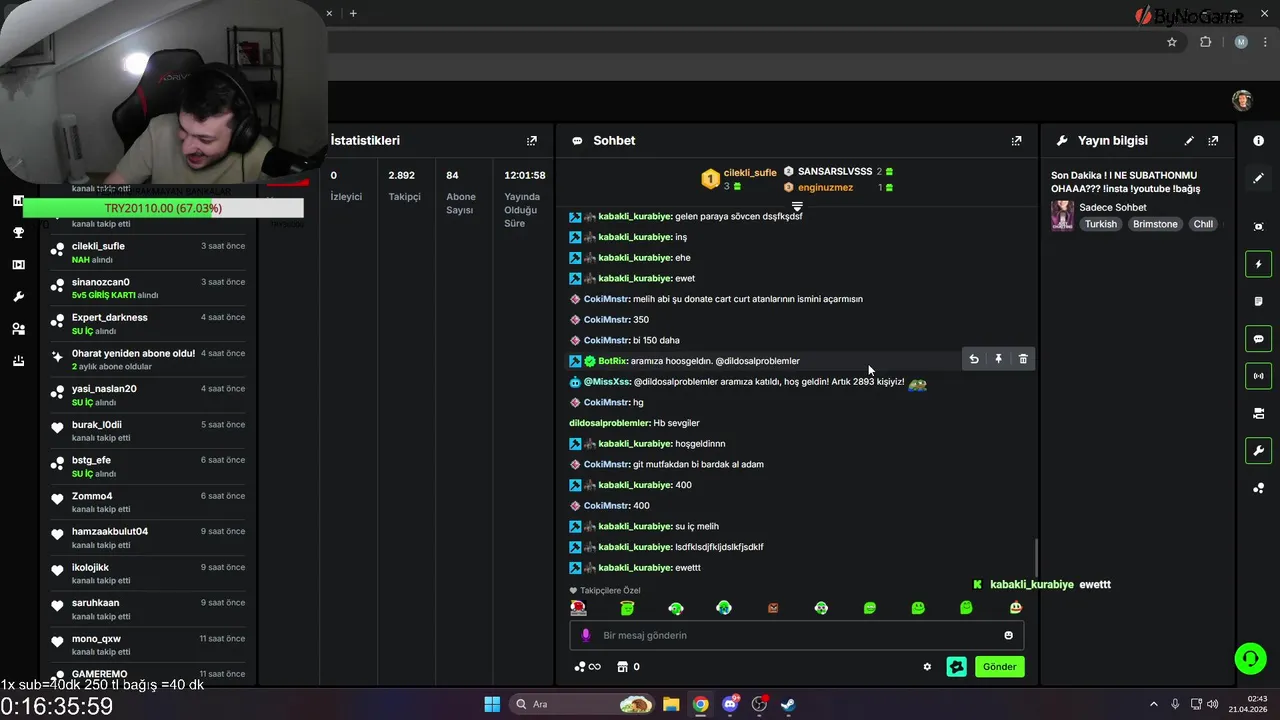Click the purple microphone icon in message box
This screenshot has height=720, width=1280.
(x=586, y=635)
